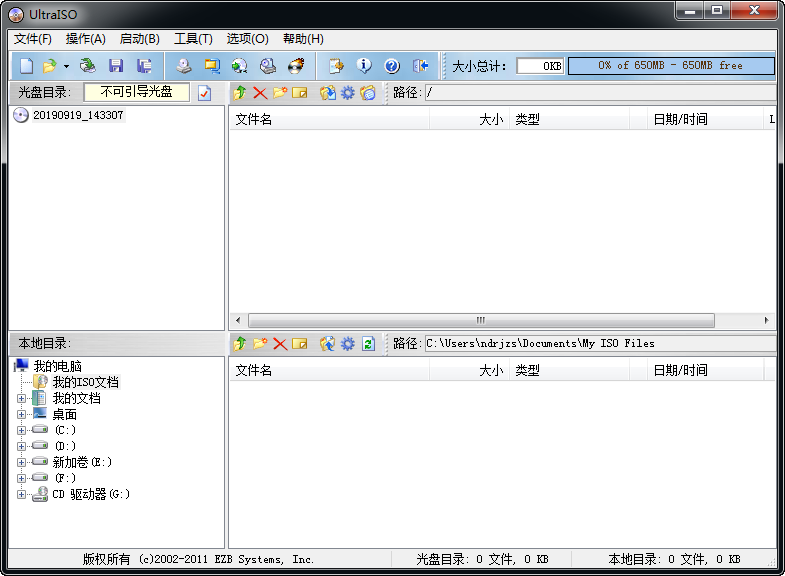Screen dimensions: 785x576
Task: Click the image 路径 field showing /
Action: pyautogui.click(x=600, y=93)
